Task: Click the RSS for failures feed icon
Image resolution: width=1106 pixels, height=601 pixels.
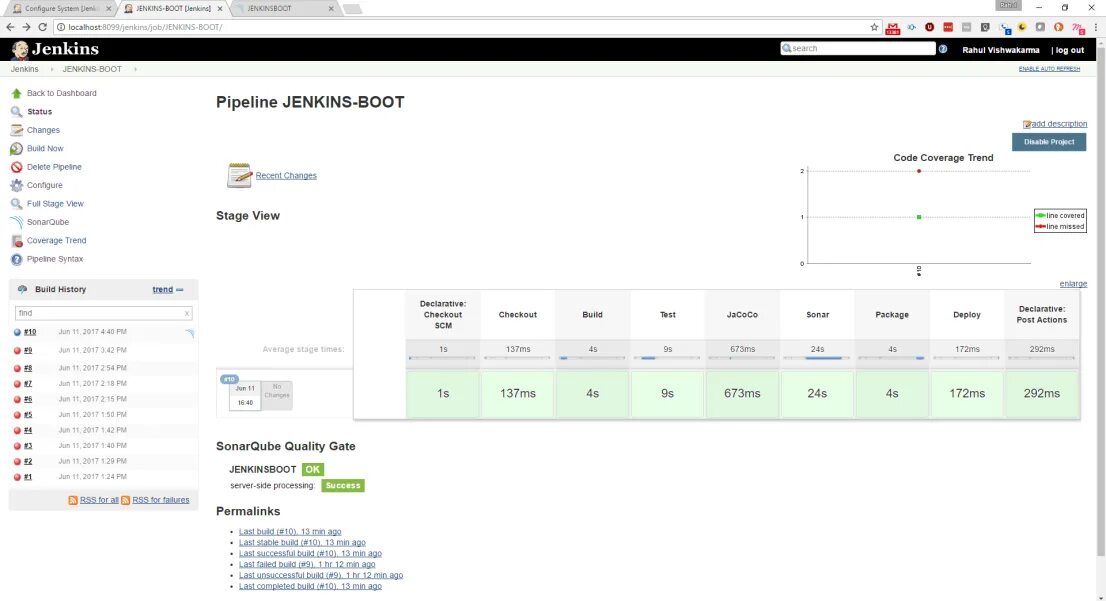Action: pyautogui.click(x=126, y=500)
